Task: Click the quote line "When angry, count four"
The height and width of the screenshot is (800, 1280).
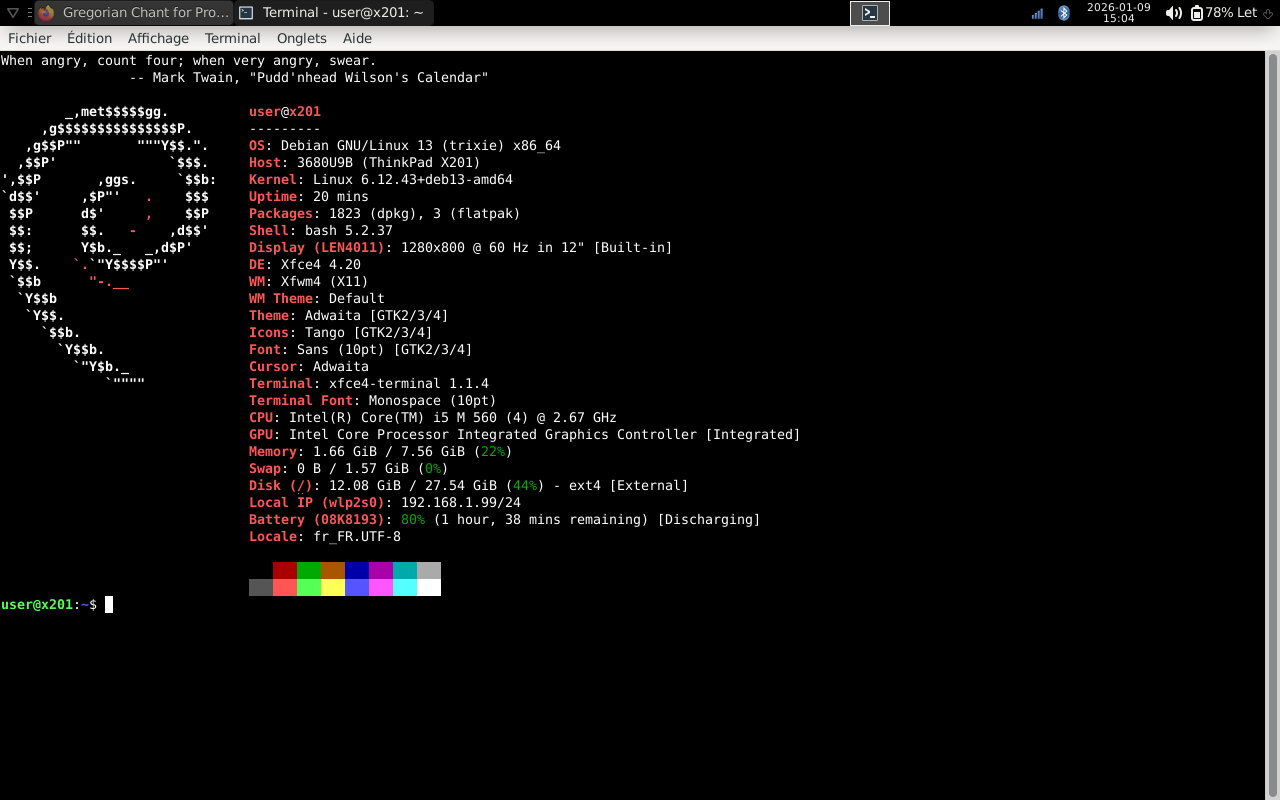Action: coord(89,61)
